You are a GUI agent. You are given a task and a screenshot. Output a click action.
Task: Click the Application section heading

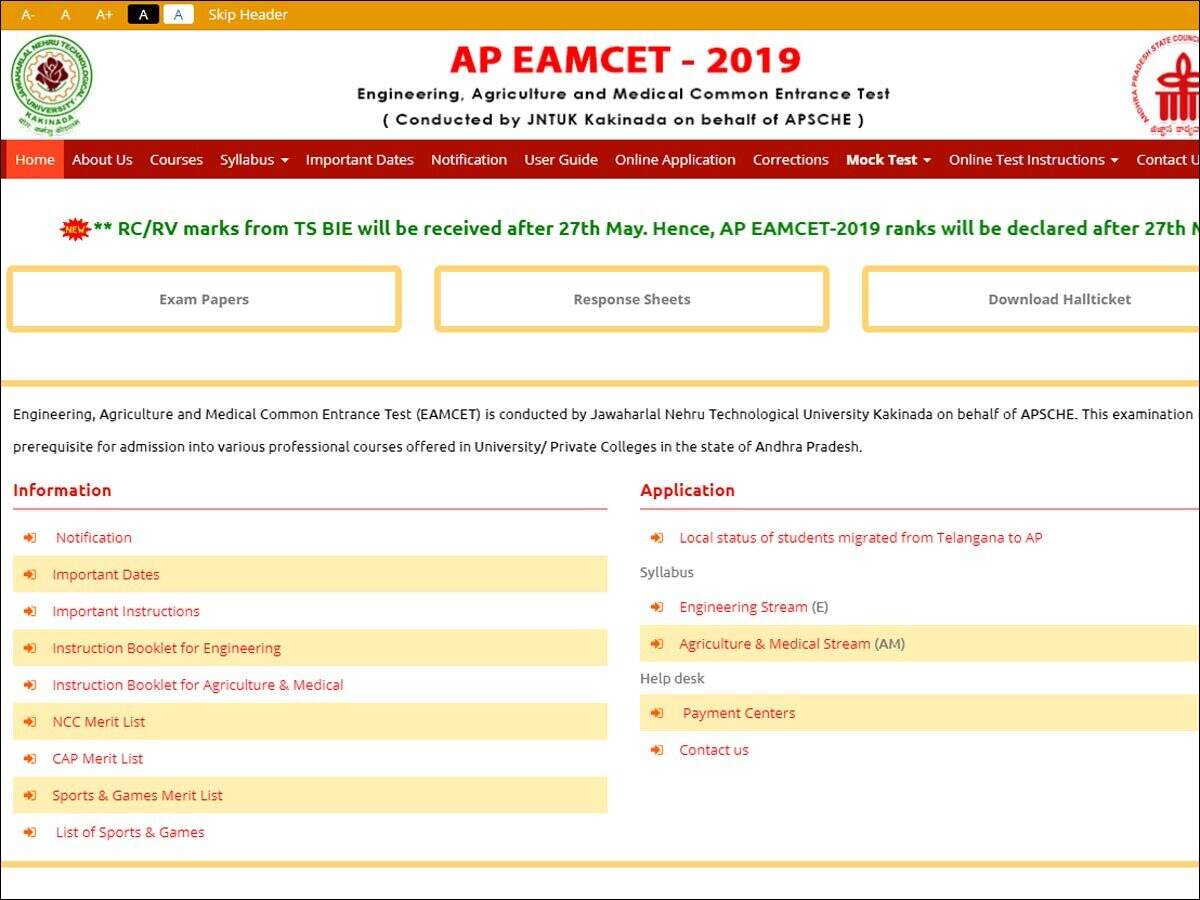(x=687, y=491)
